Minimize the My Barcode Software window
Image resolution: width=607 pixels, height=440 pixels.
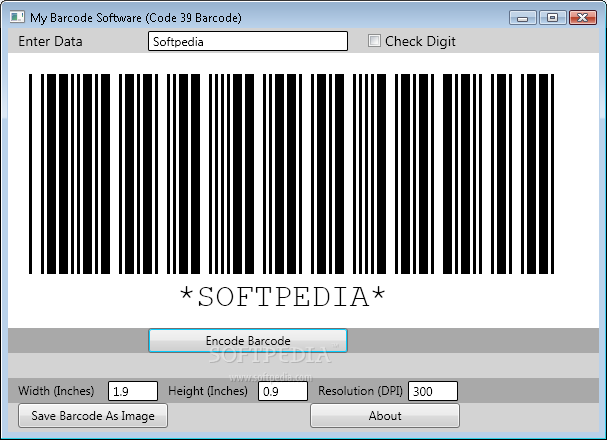(523, 18)
